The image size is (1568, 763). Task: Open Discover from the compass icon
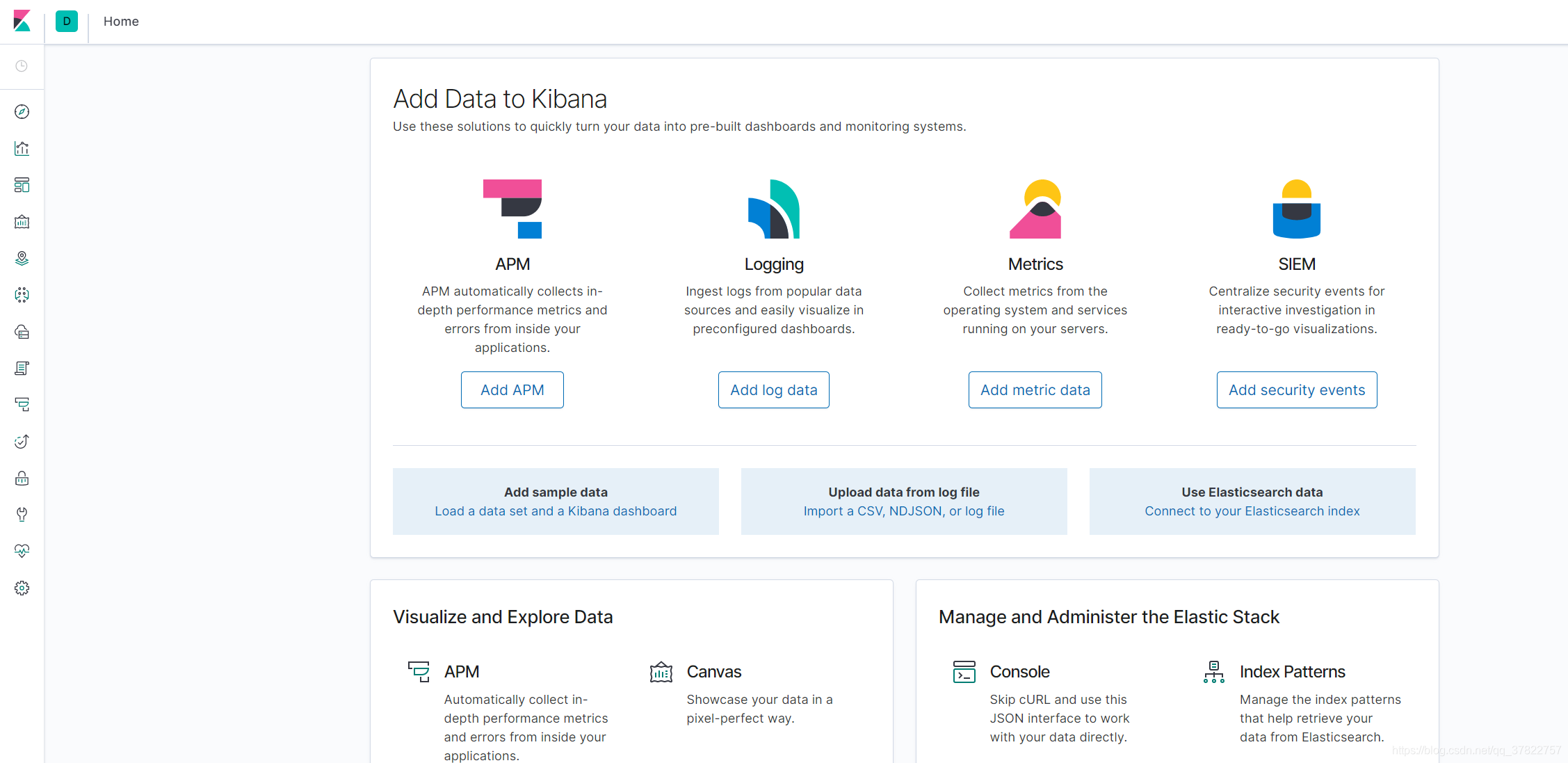[x=22, y=112]
